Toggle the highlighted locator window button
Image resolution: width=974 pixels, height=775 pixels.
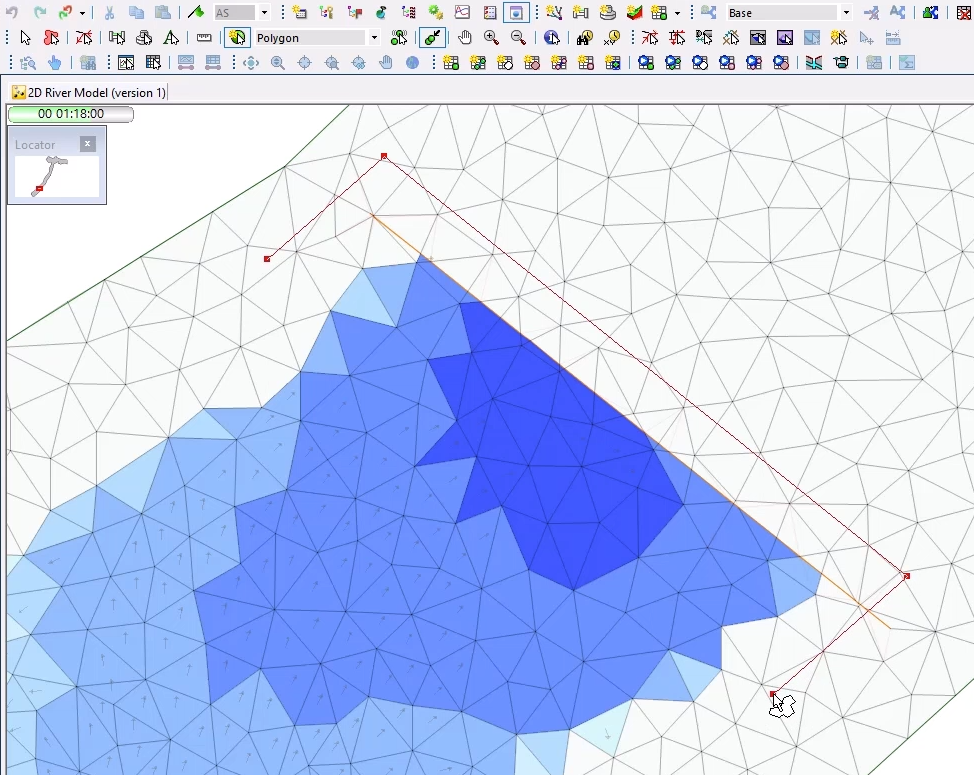pos(516,12)
